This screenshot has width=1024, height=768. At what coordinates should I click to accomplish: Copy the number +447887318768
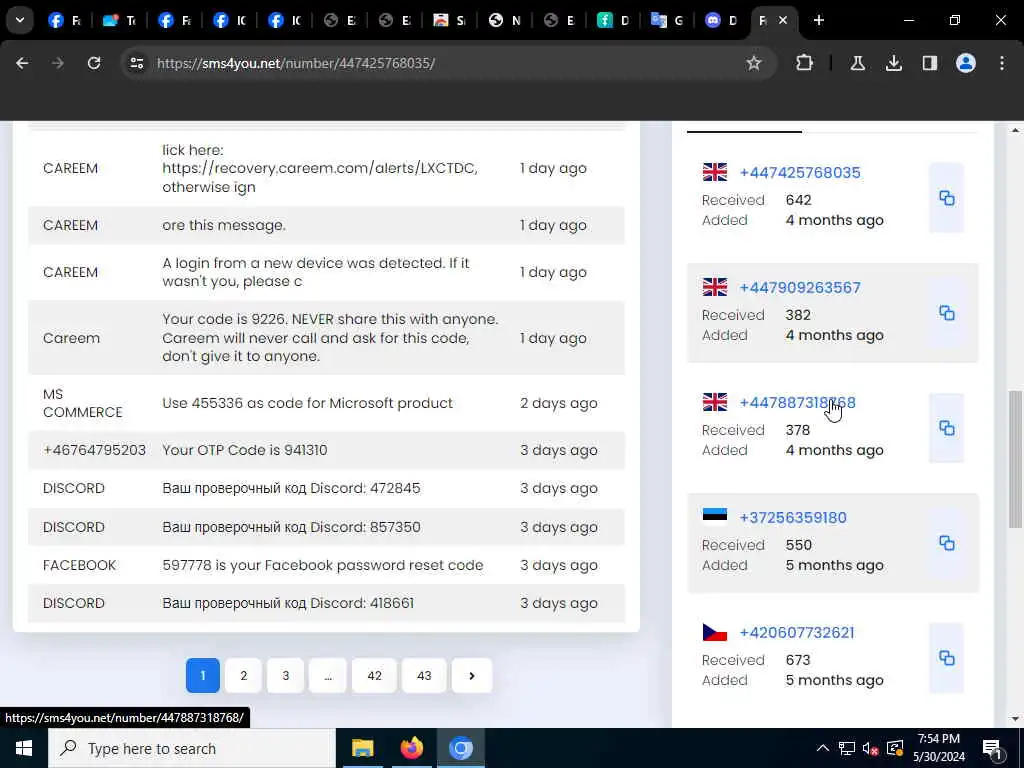946,428
